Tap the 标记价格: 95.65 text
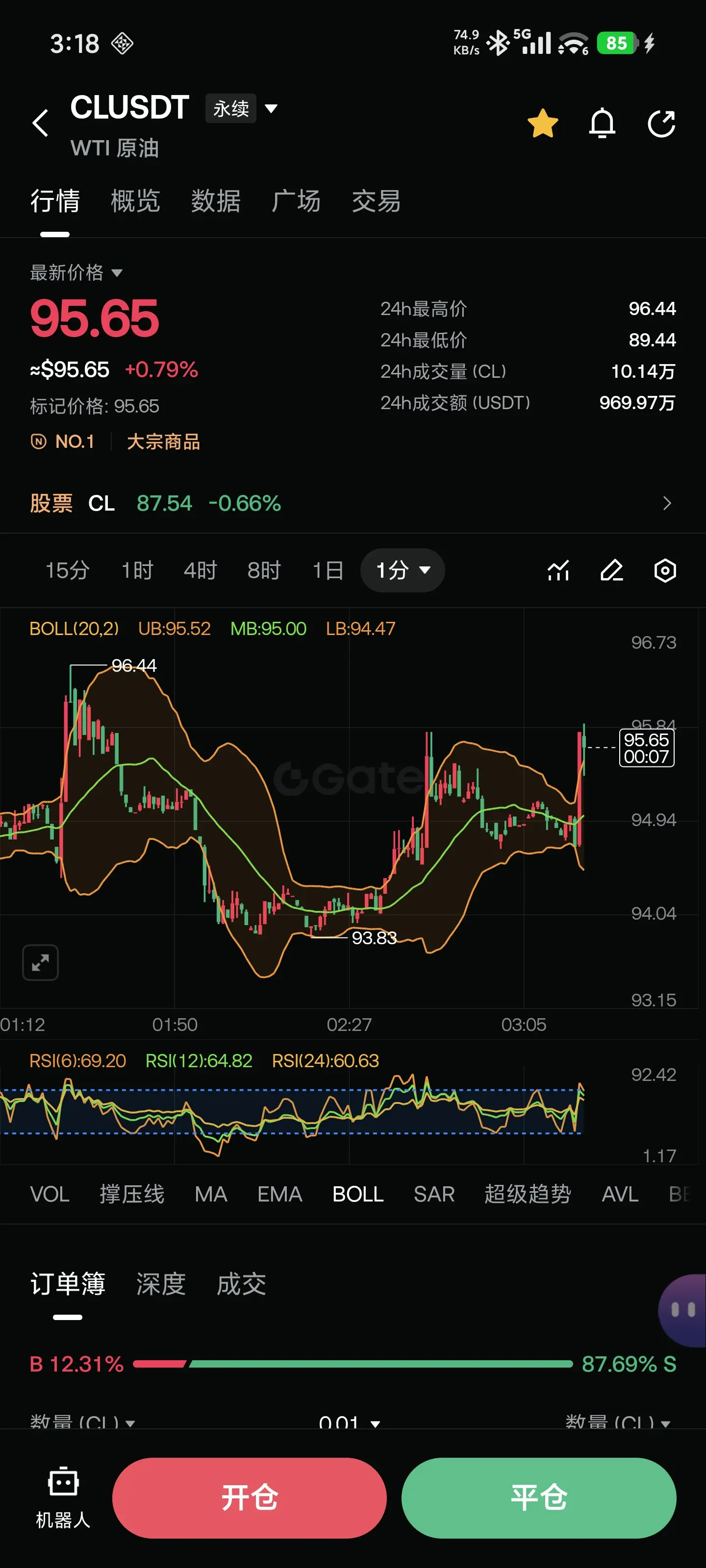The height and width of the screenshot is (1568, 706). 95,406
